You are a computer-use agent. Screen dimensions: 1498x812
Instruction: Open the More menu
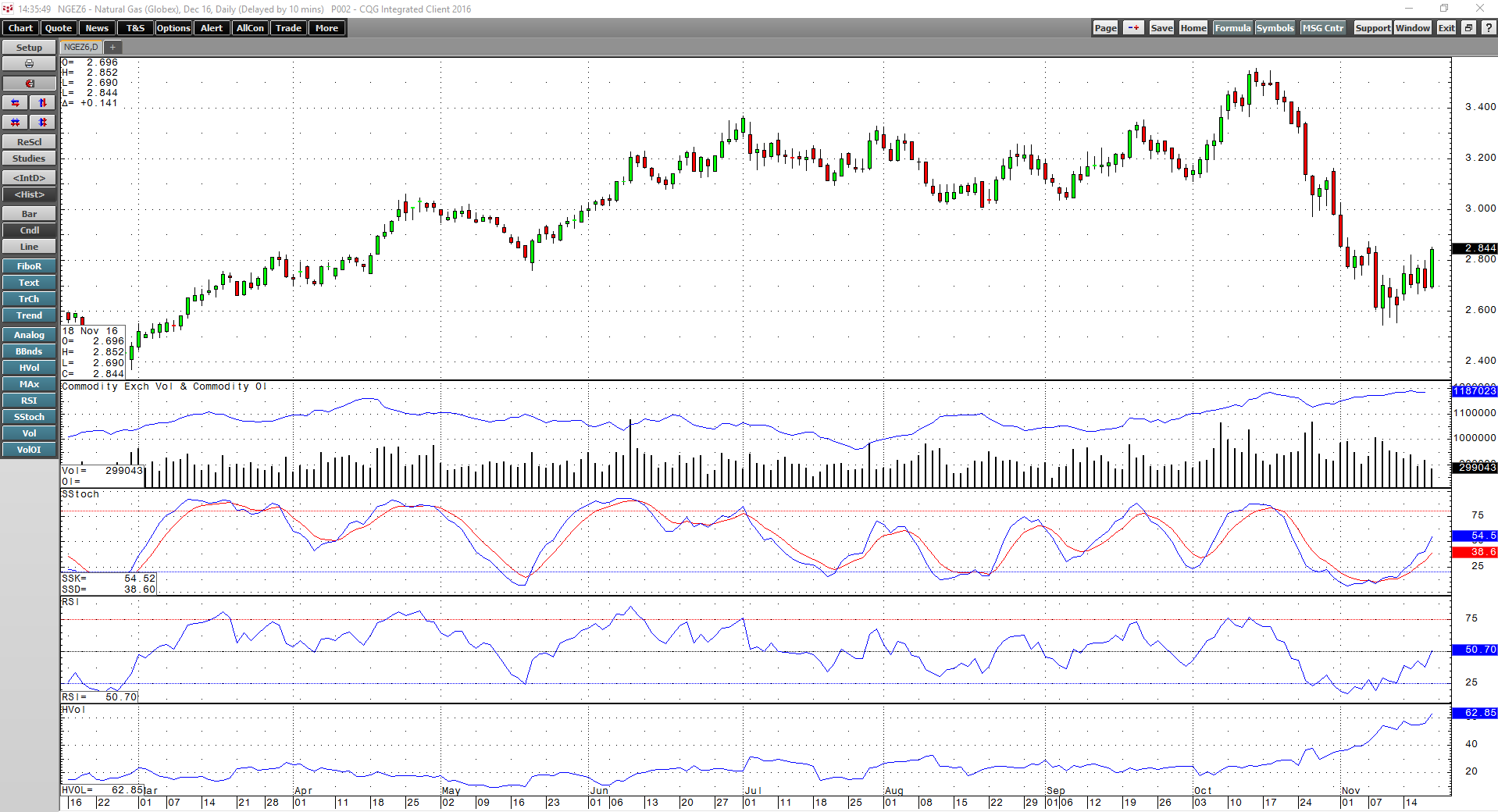point(326,28)
